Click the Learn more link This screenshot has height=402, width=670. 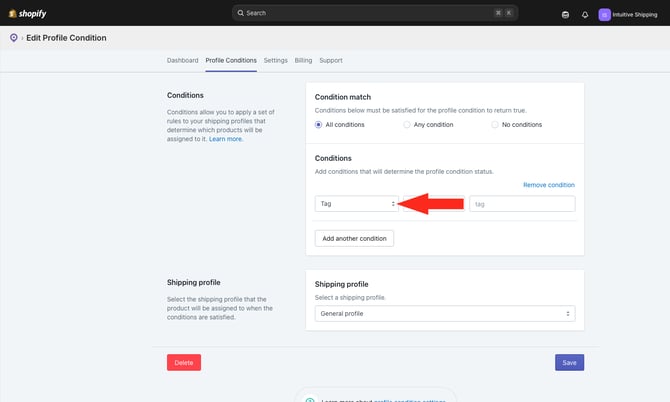click(226, 139)
